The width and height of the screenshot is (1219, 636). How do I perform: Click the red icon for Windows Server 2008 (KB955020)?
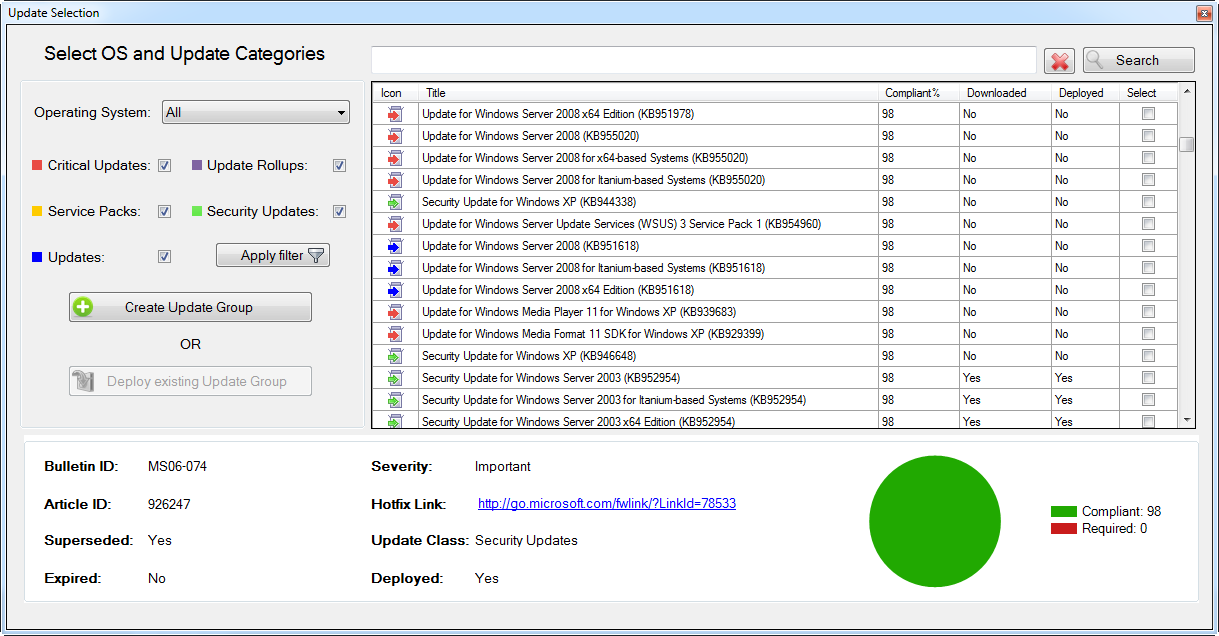pos(394,136)
